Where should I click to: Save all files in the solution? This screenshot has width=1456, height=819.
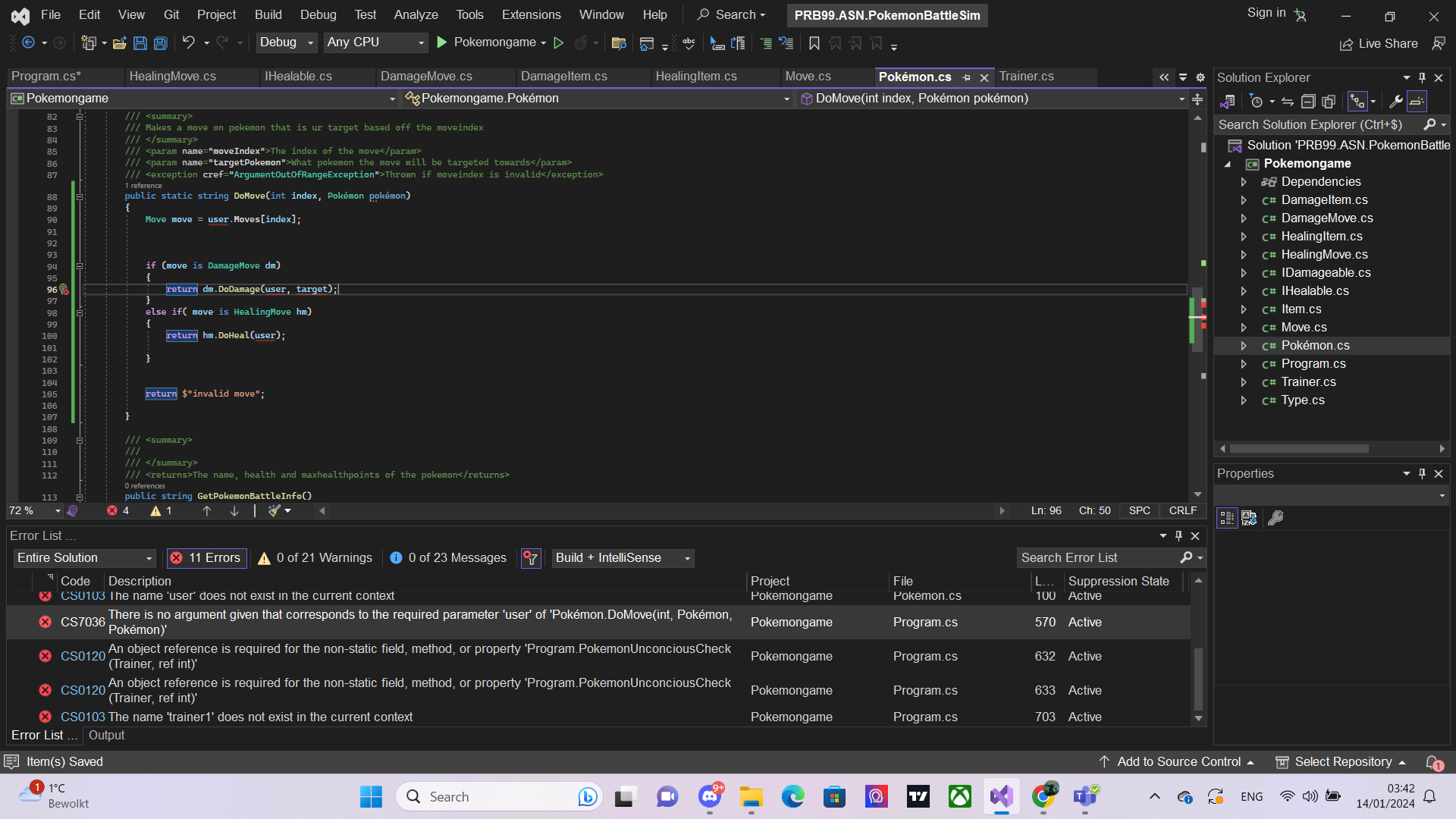(160, 43)
